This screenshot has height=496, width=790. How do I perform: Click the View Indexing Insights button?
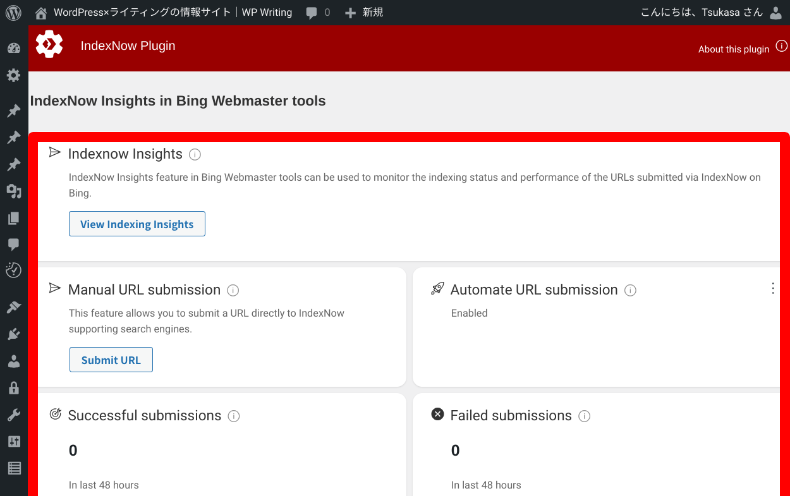(137, 224)
